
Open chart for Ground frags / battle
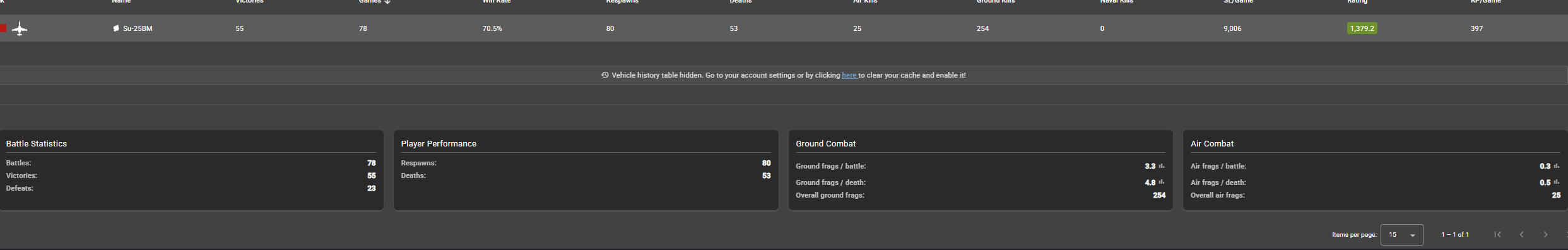(1161, 166)
